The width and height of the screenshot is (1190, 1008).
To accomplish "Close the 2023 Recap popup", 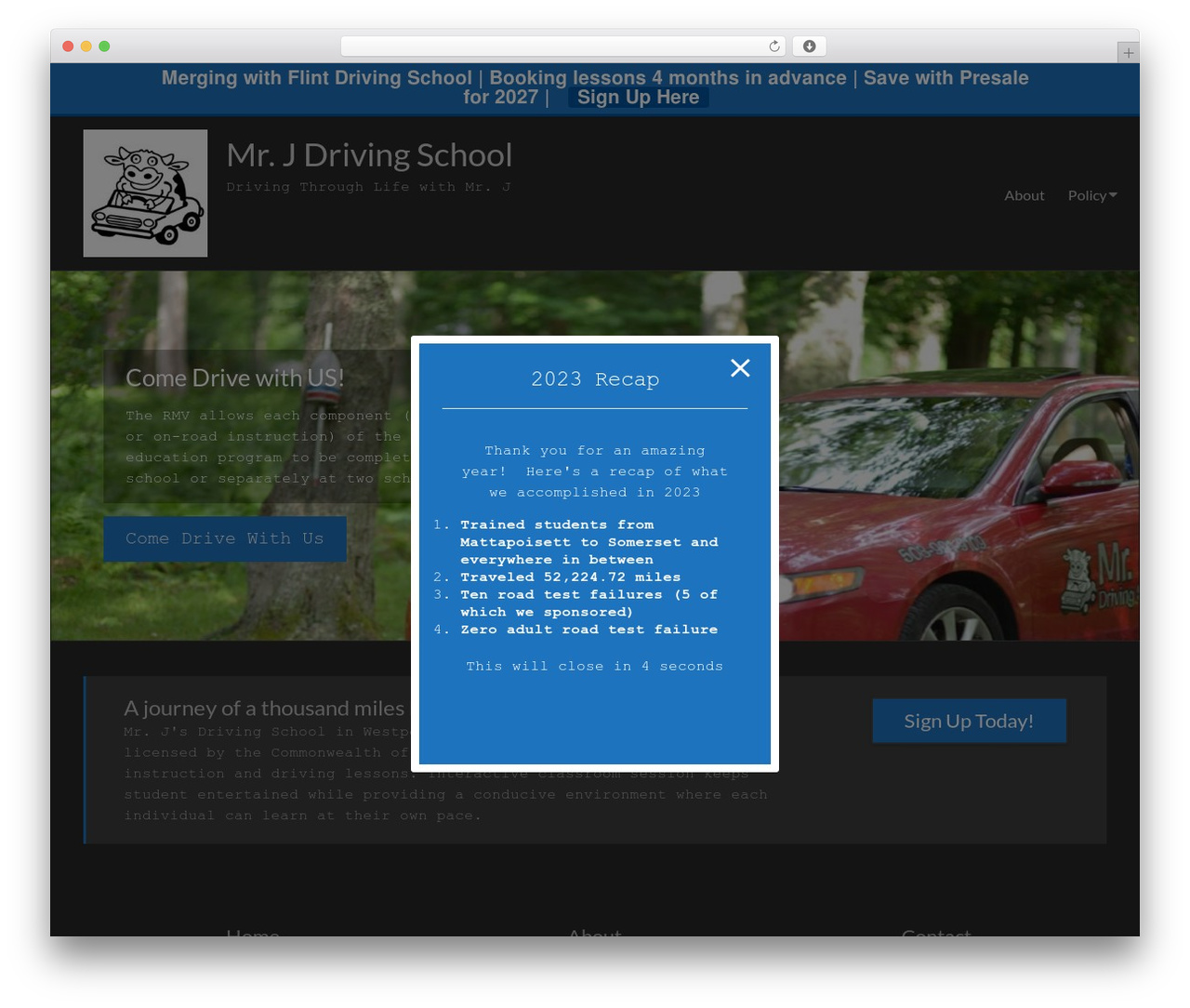I will [x=740, y=368].
